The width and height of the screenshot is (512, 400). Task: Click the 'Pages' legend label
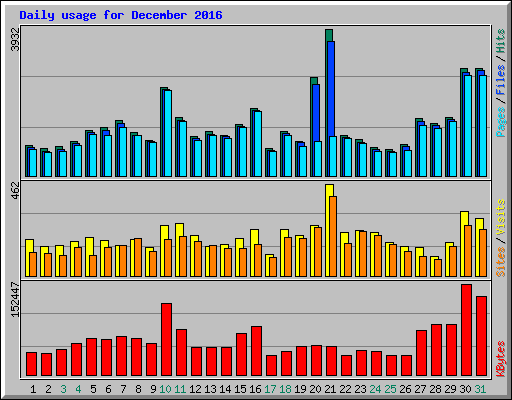(x=501, y=122)
